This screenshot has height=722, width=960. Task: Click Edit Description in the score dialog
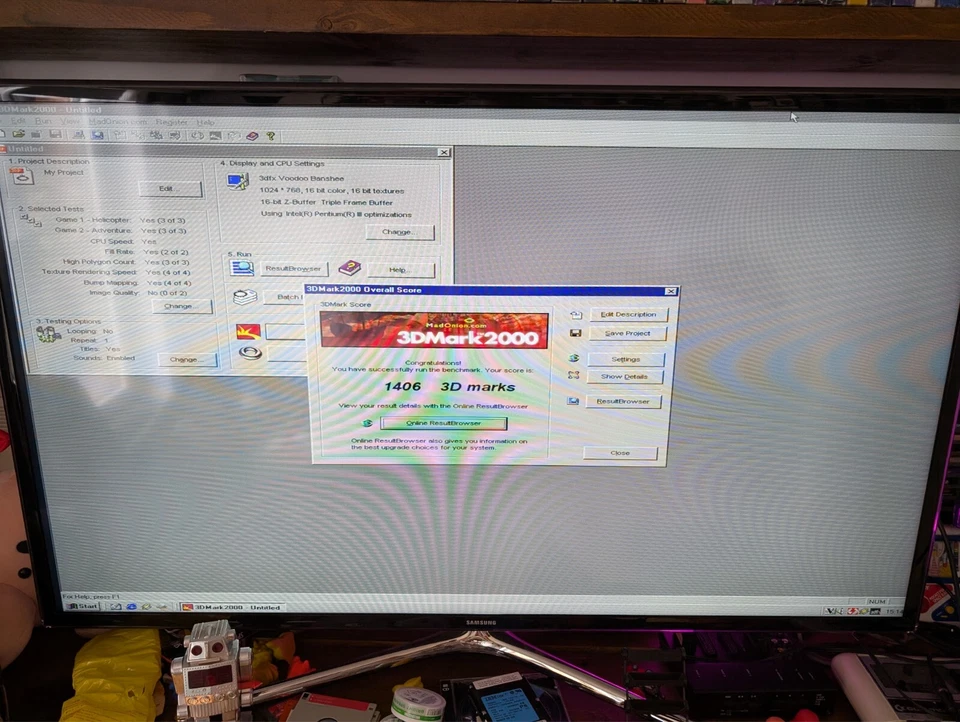(628, 314)
